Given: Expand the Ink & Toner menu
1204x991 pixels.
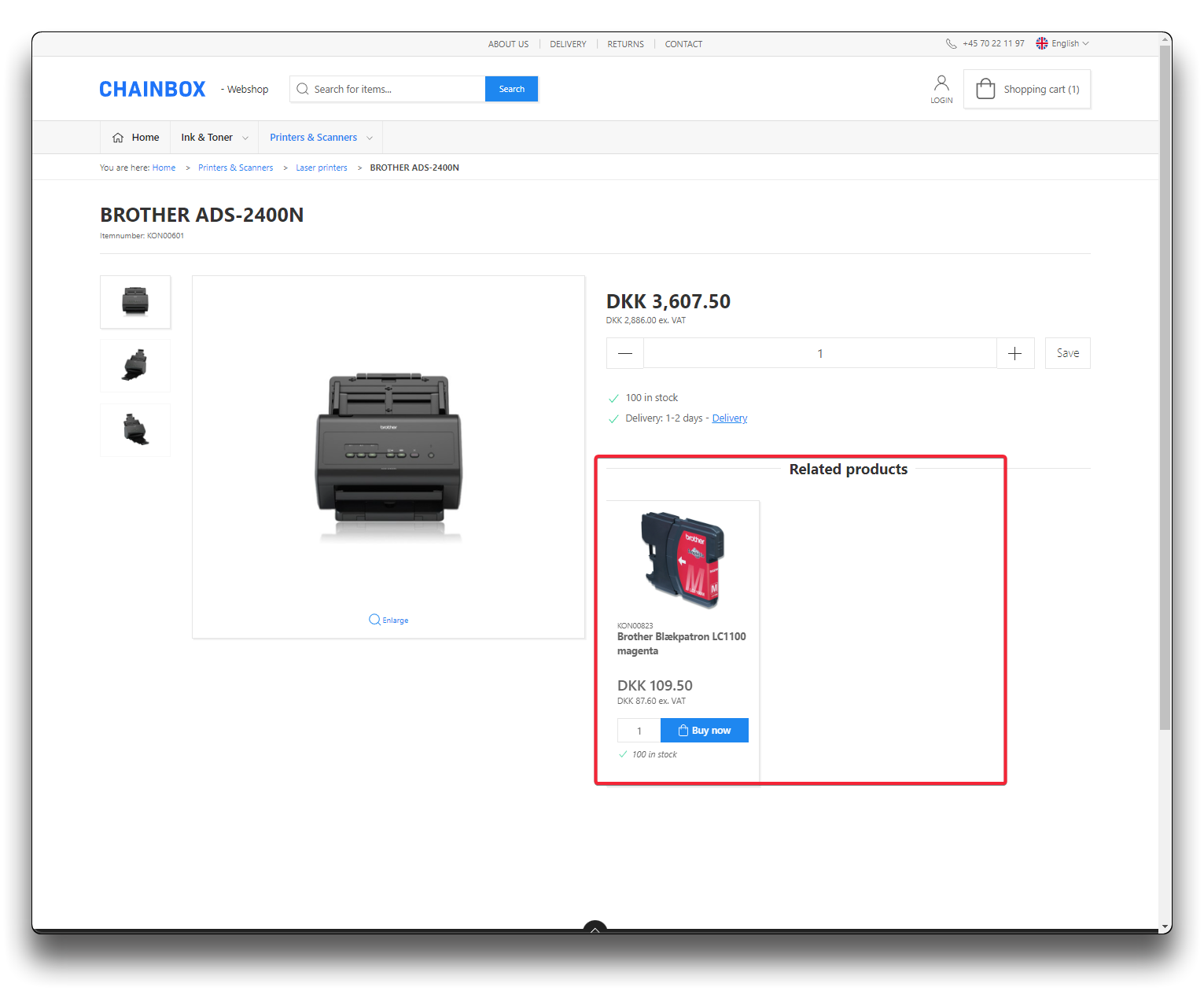Looking at the screenshot, I should (214, 138).
